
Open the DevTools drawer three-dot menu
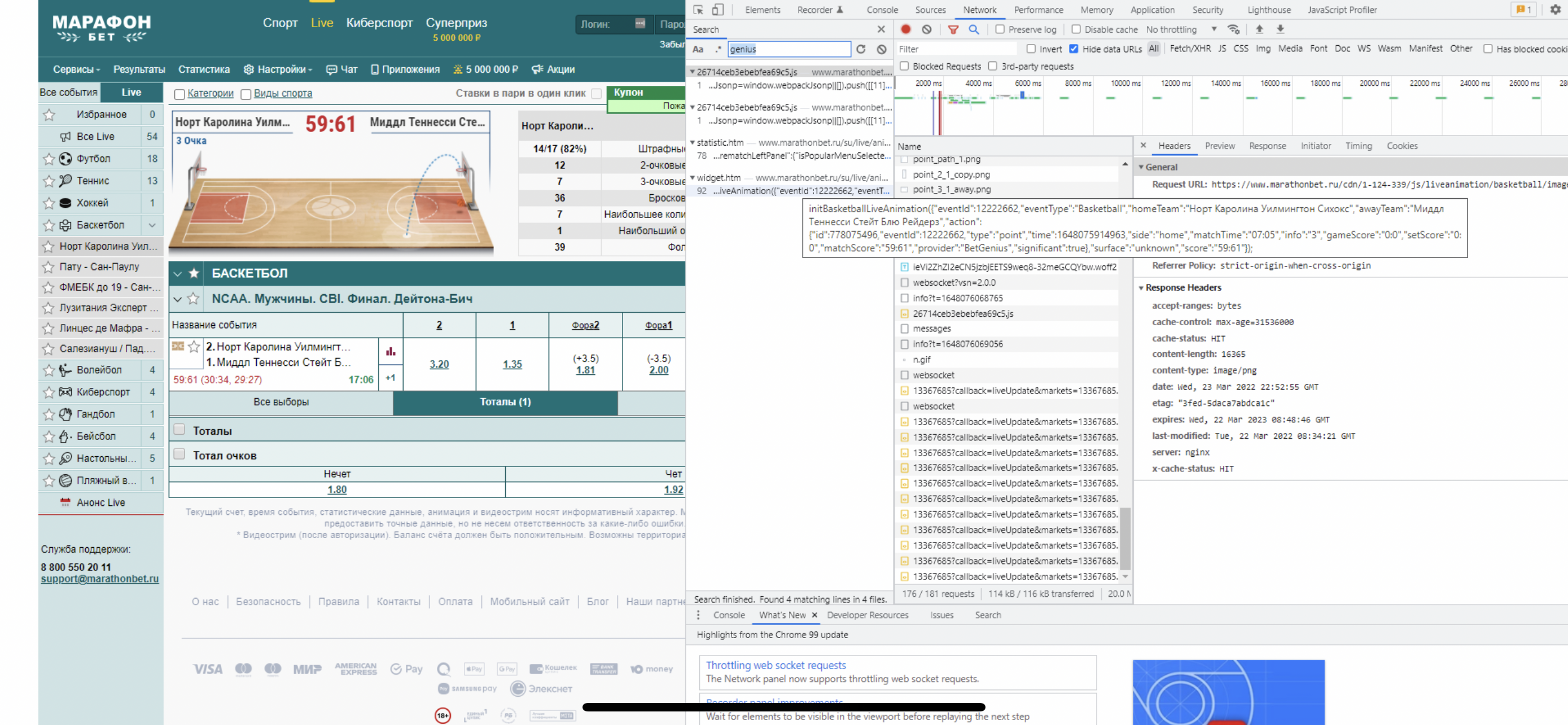coord(698,615)
